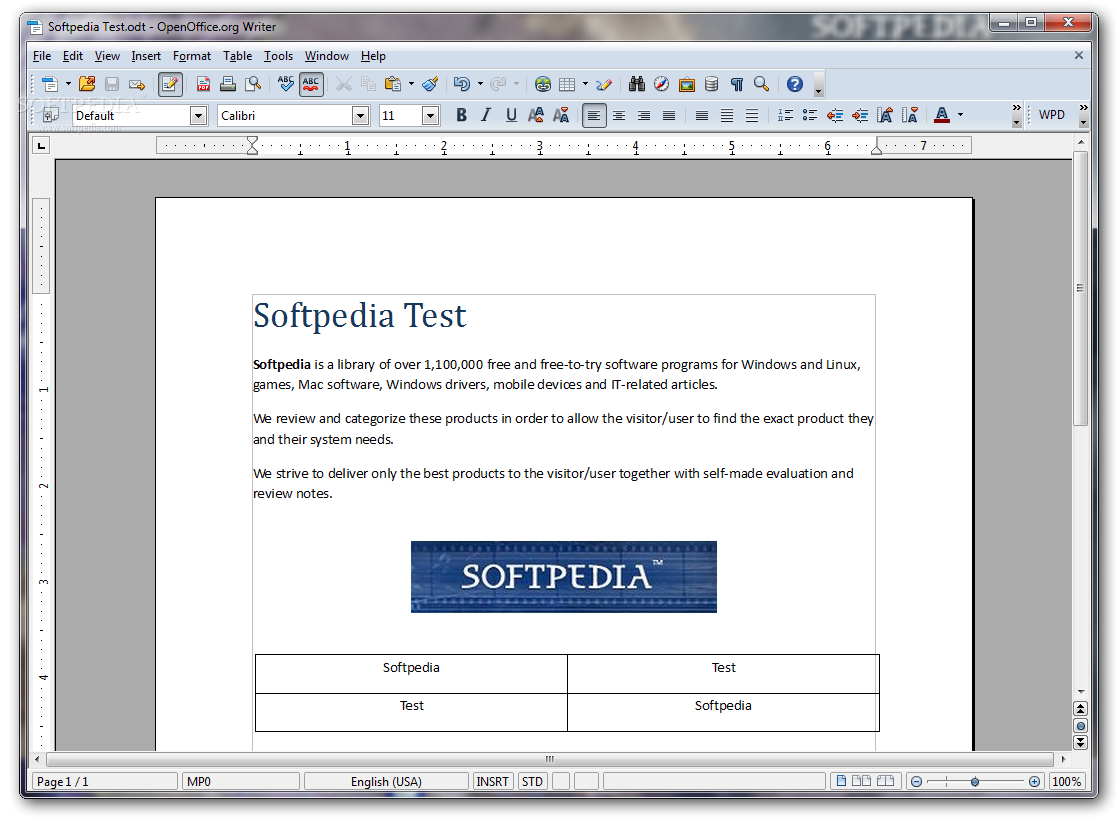Open the Format menu

[192, 56]
